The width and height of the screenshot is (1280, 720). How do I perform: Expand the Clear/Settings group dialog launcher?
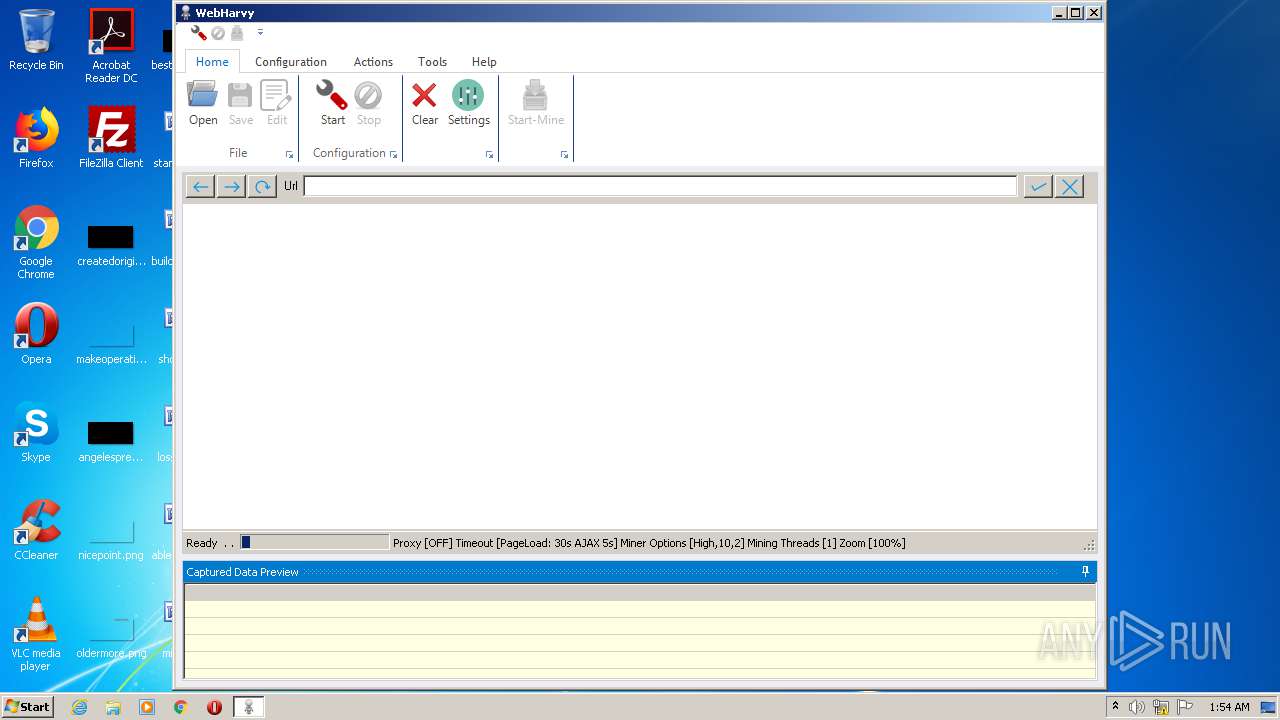[x=489, y=155]
